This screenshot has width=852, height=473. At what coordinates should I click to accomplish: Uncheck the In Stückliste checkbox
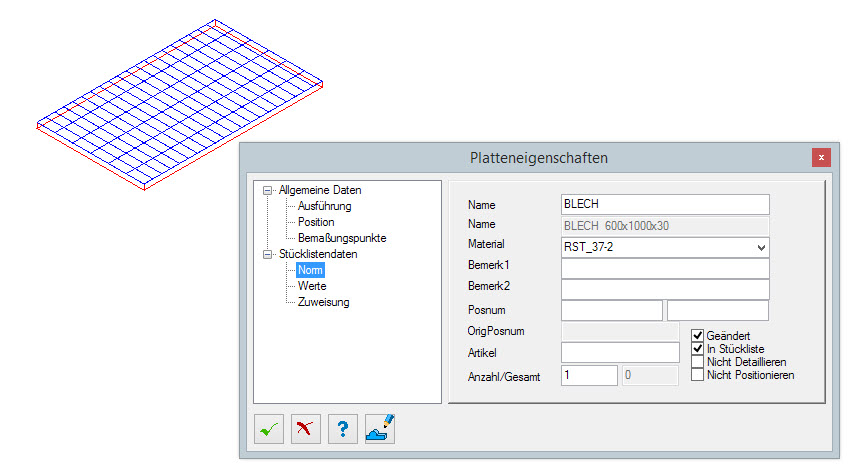[698, 348]
